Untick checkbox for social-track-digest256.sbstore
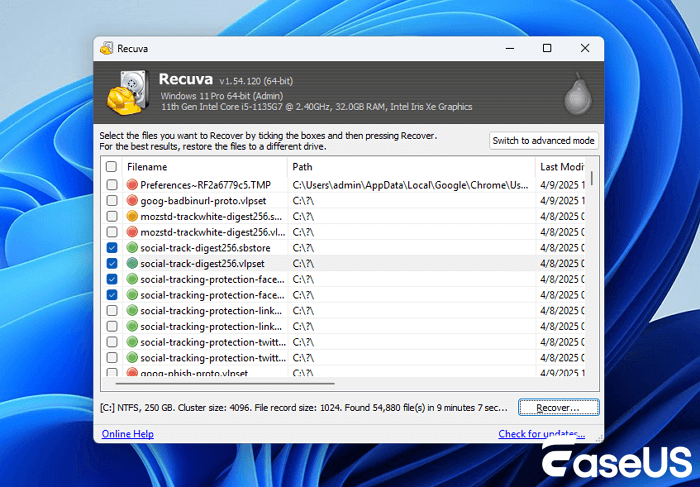The width and height of the screenshot is (700, 487). 112,248
